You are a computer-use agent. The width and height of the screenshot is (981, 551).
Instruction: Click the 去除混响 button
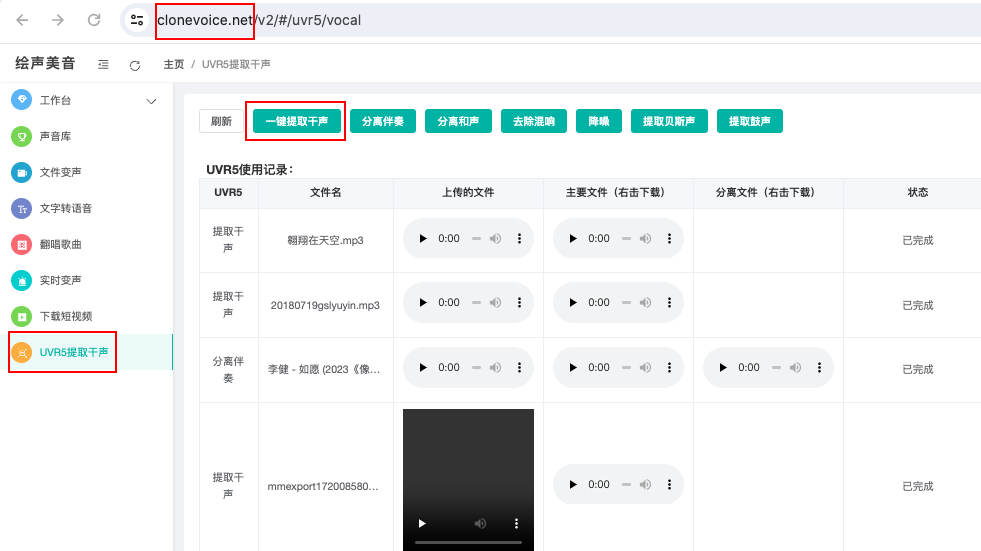click(534, 121)
